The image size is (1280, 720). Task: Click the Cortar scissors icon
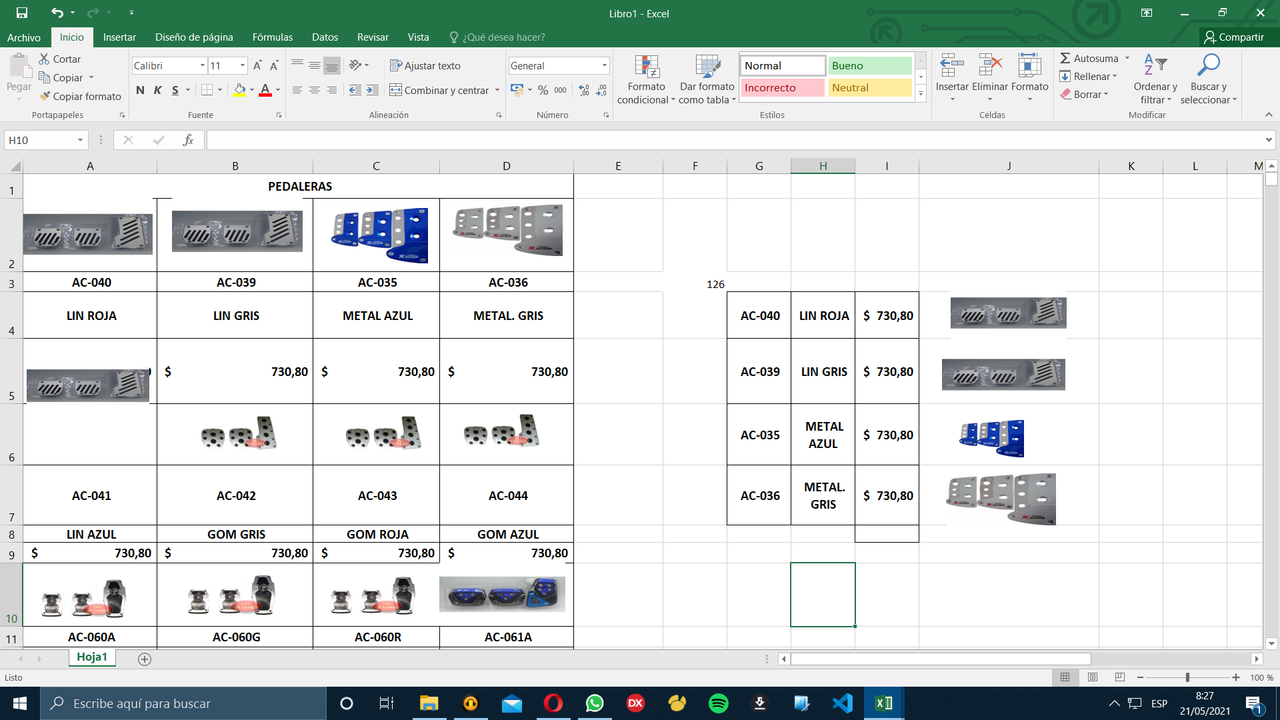point(45,59)
